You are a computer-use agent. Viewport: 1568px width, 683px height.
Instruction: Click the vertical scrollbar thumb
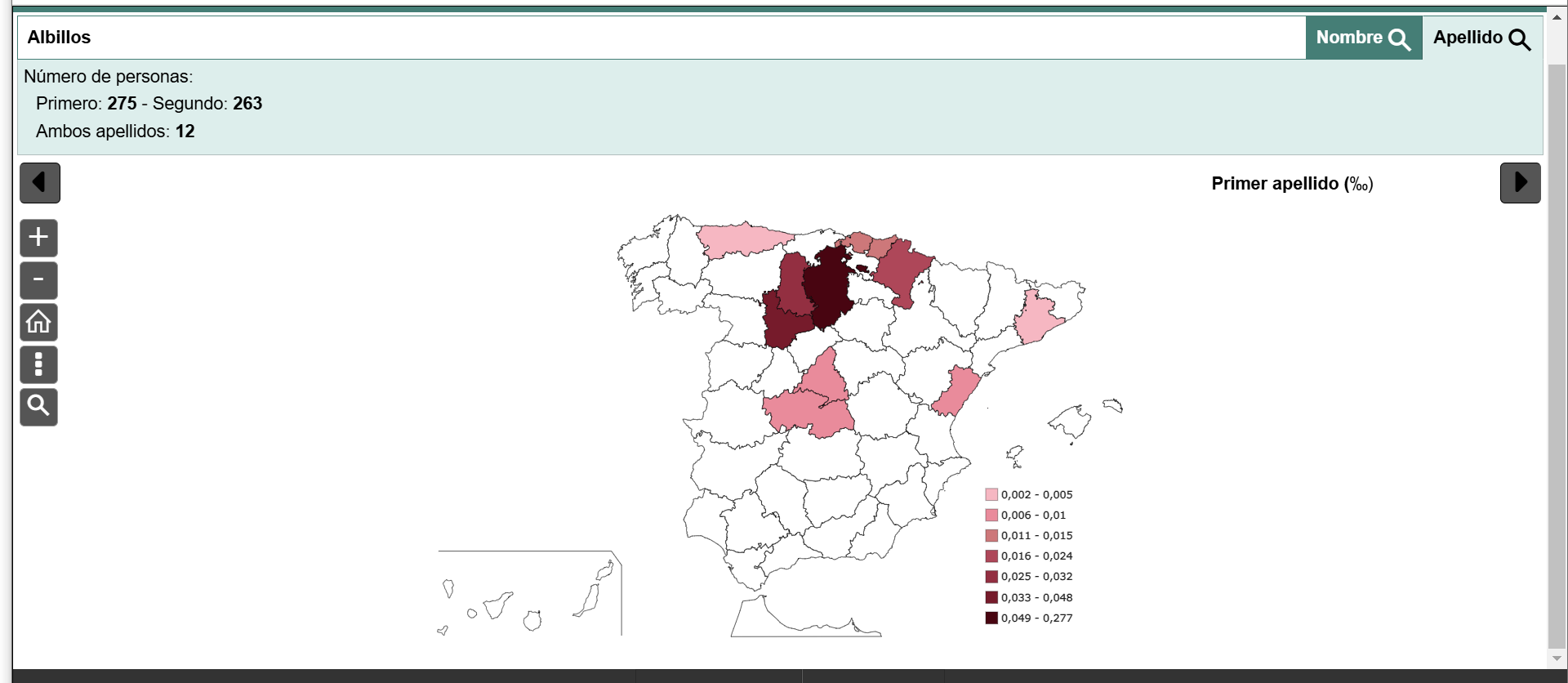1557,355
